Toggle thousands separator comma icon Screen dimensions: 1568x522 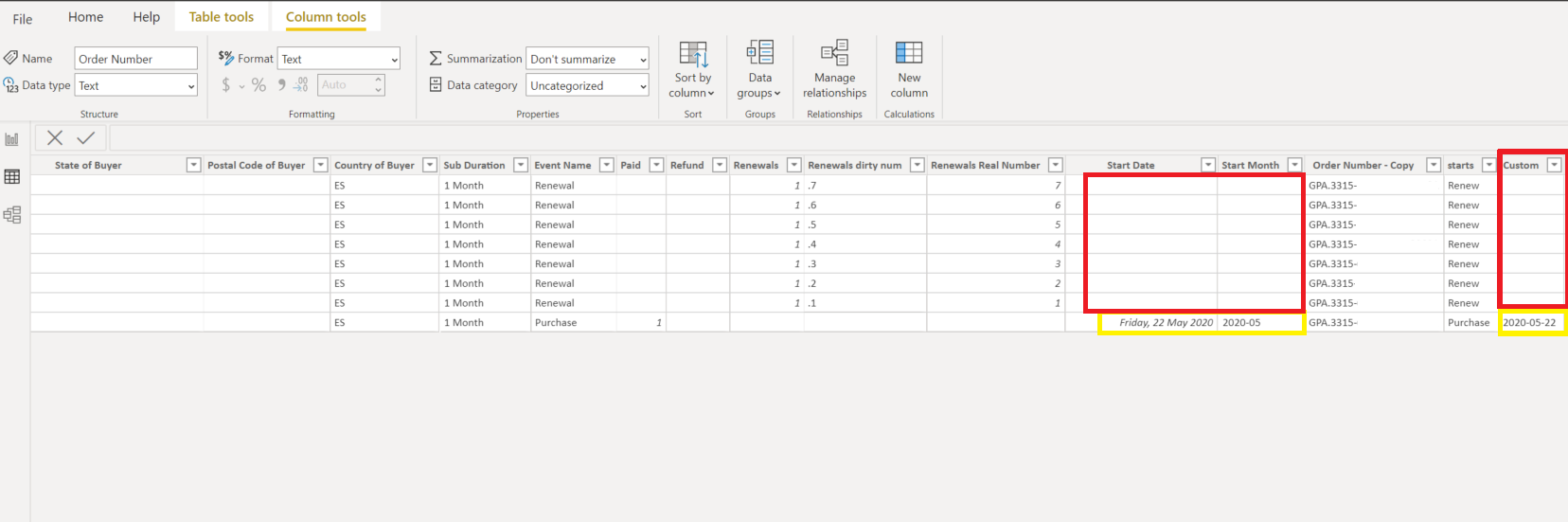tap(281, 85)
